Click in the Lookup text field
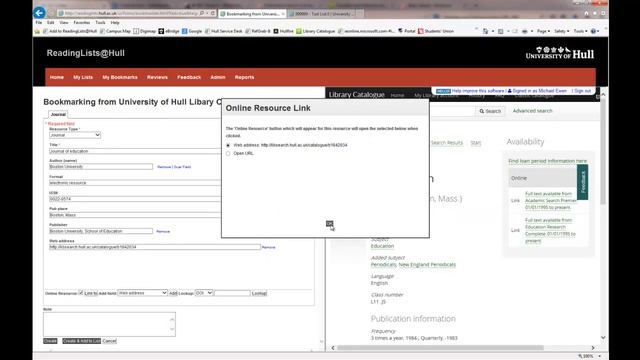 point(232,293)
